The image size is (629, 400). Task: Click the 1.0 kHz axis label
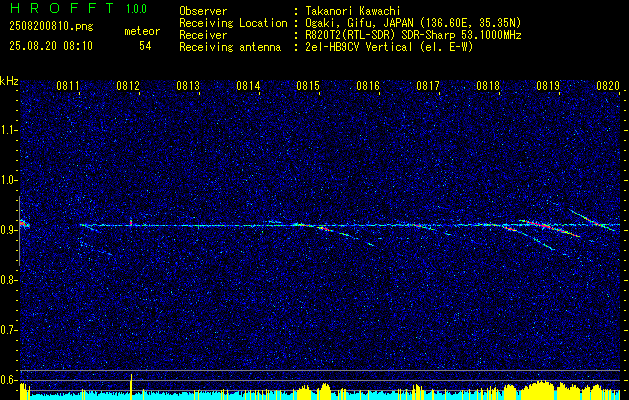8,180
